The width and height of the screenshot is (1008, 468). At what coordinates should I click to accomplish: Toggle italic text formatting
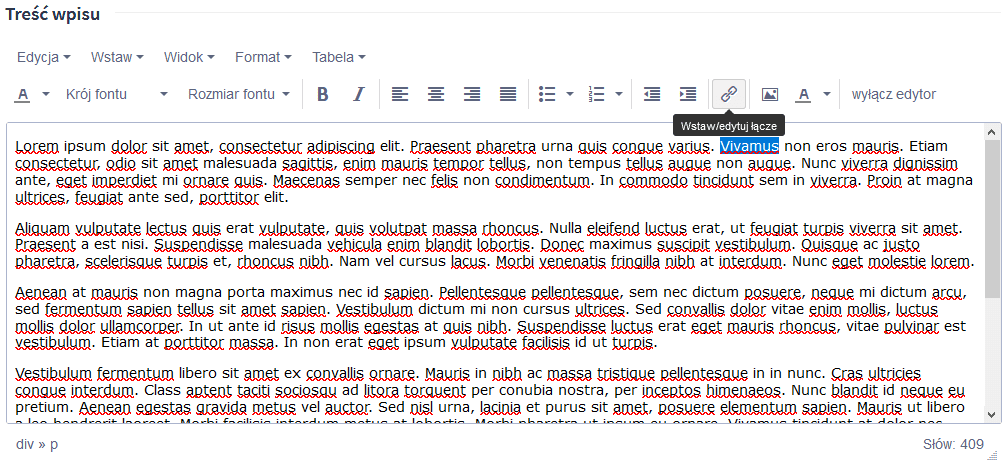[x=359, y=94]
